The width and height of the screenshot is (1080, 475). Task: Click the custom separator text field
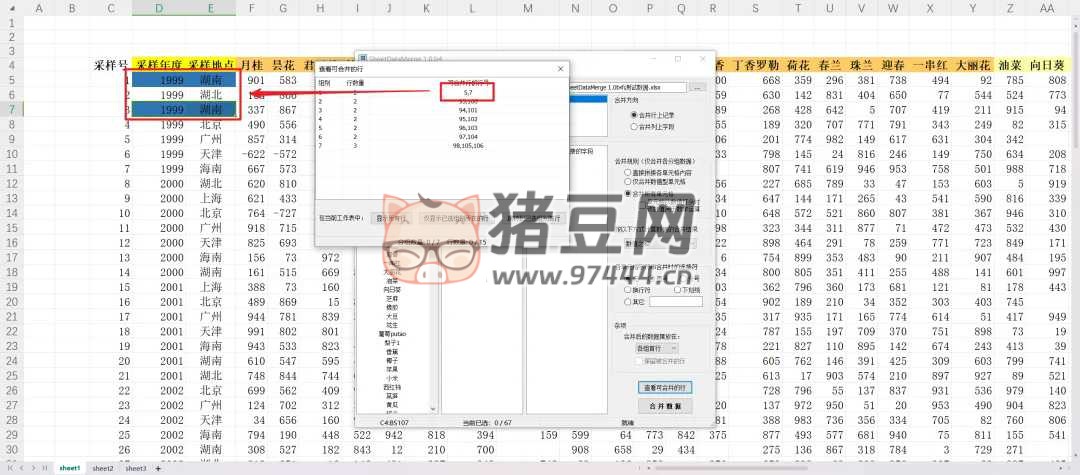[x=675, y=301]
